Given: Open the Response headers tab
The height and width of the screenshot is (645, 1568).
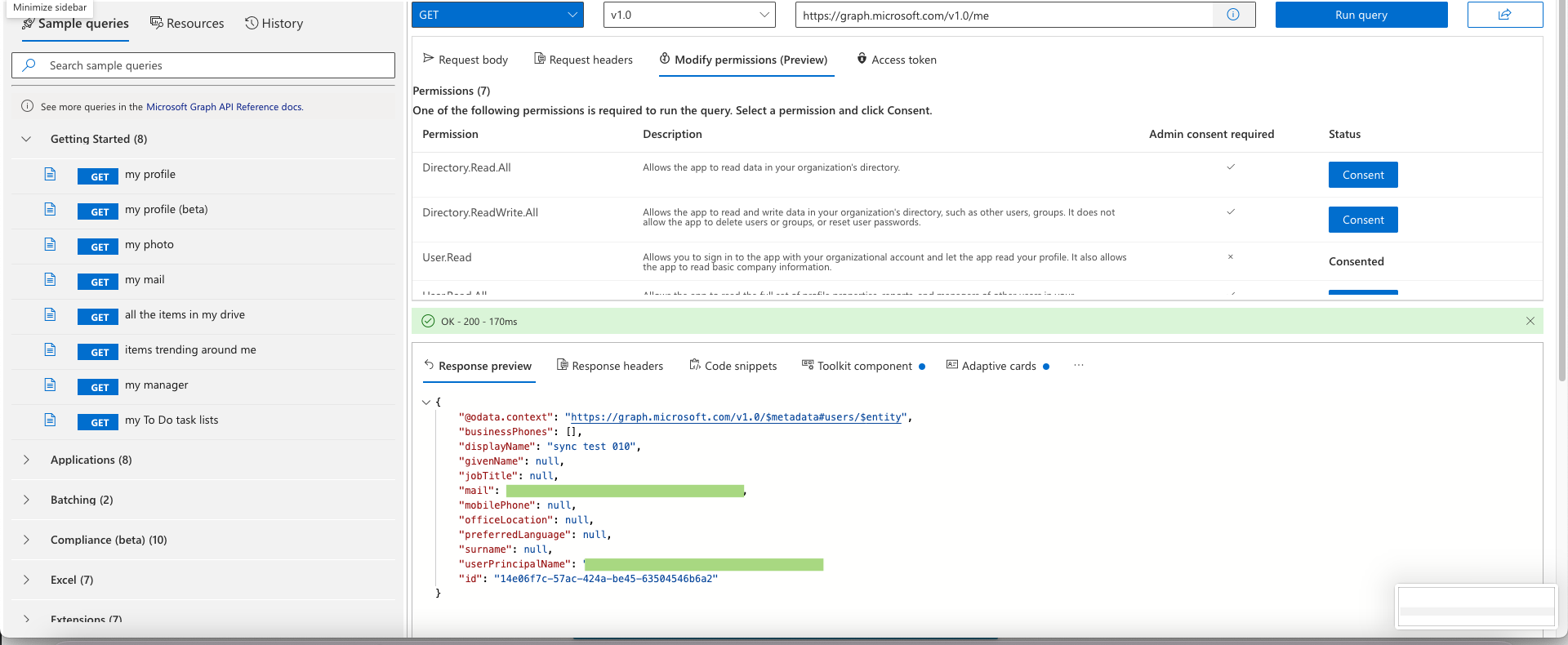Looking at the screenshot, I should pyautogui.click(x=610, y=366).
